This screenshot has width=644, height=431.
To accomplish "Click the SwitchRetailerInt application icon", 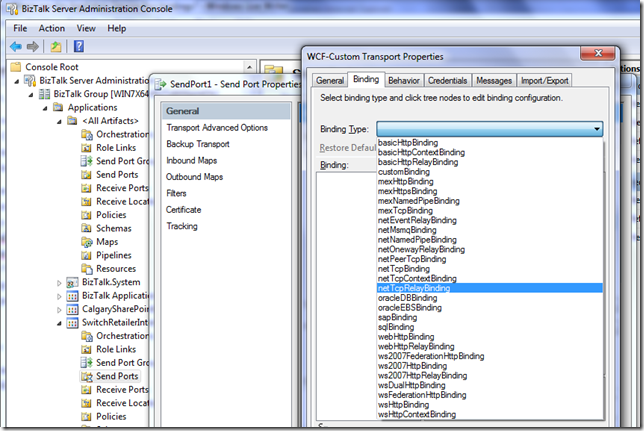I will click(72, 323).
